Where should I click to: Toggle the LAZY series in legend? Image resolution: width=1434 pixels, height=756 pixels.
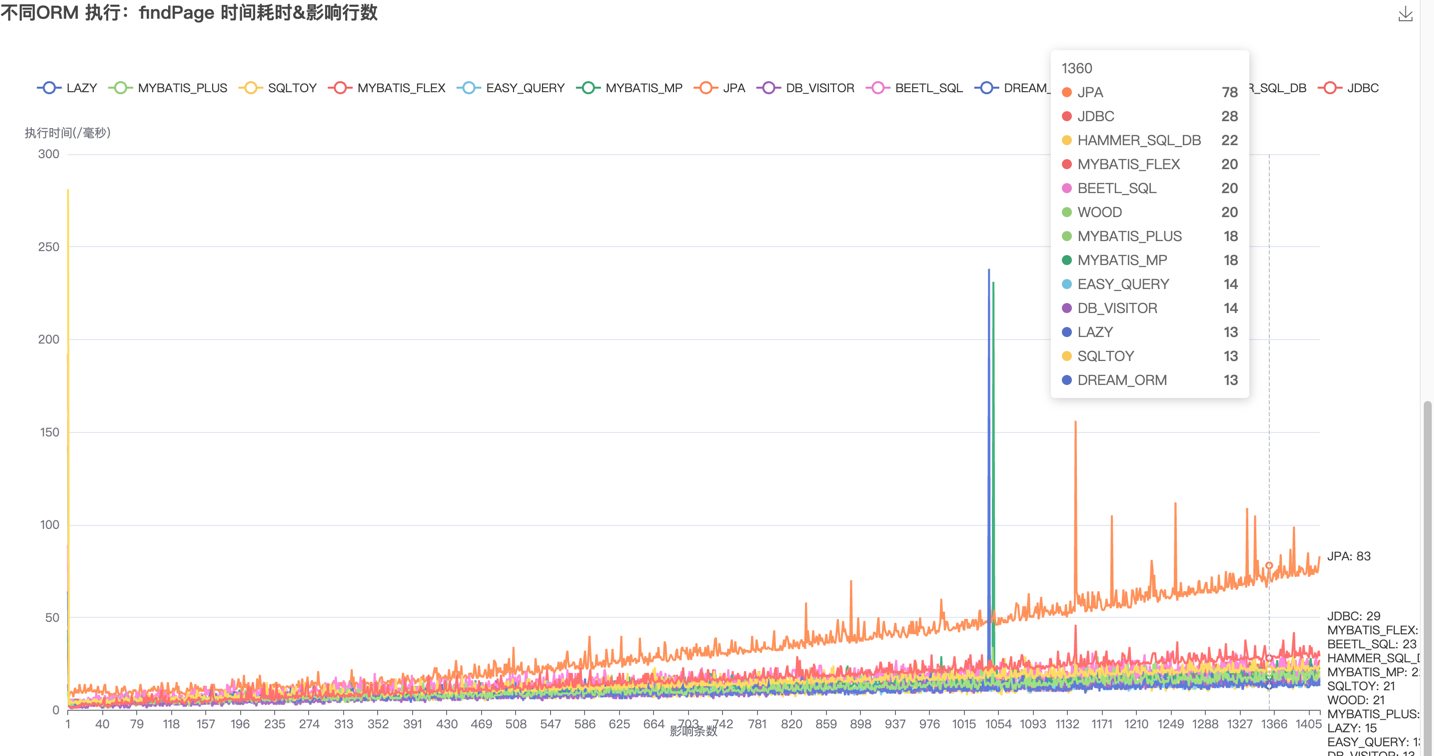pos(67,88)
